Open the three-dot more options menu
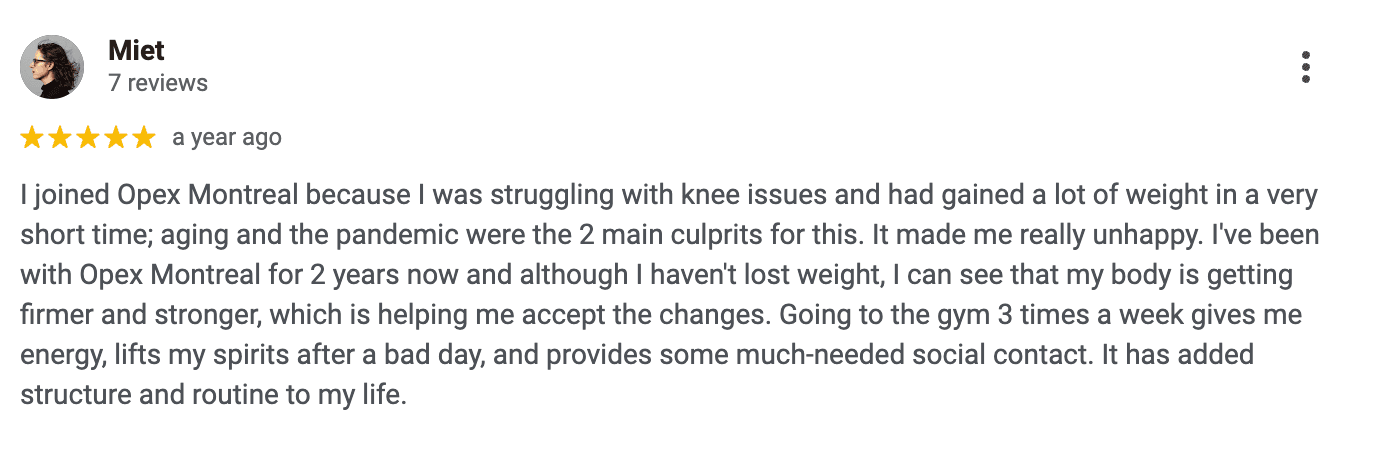The width and height of the screenshot is (1380, 450). [1305, 67]
